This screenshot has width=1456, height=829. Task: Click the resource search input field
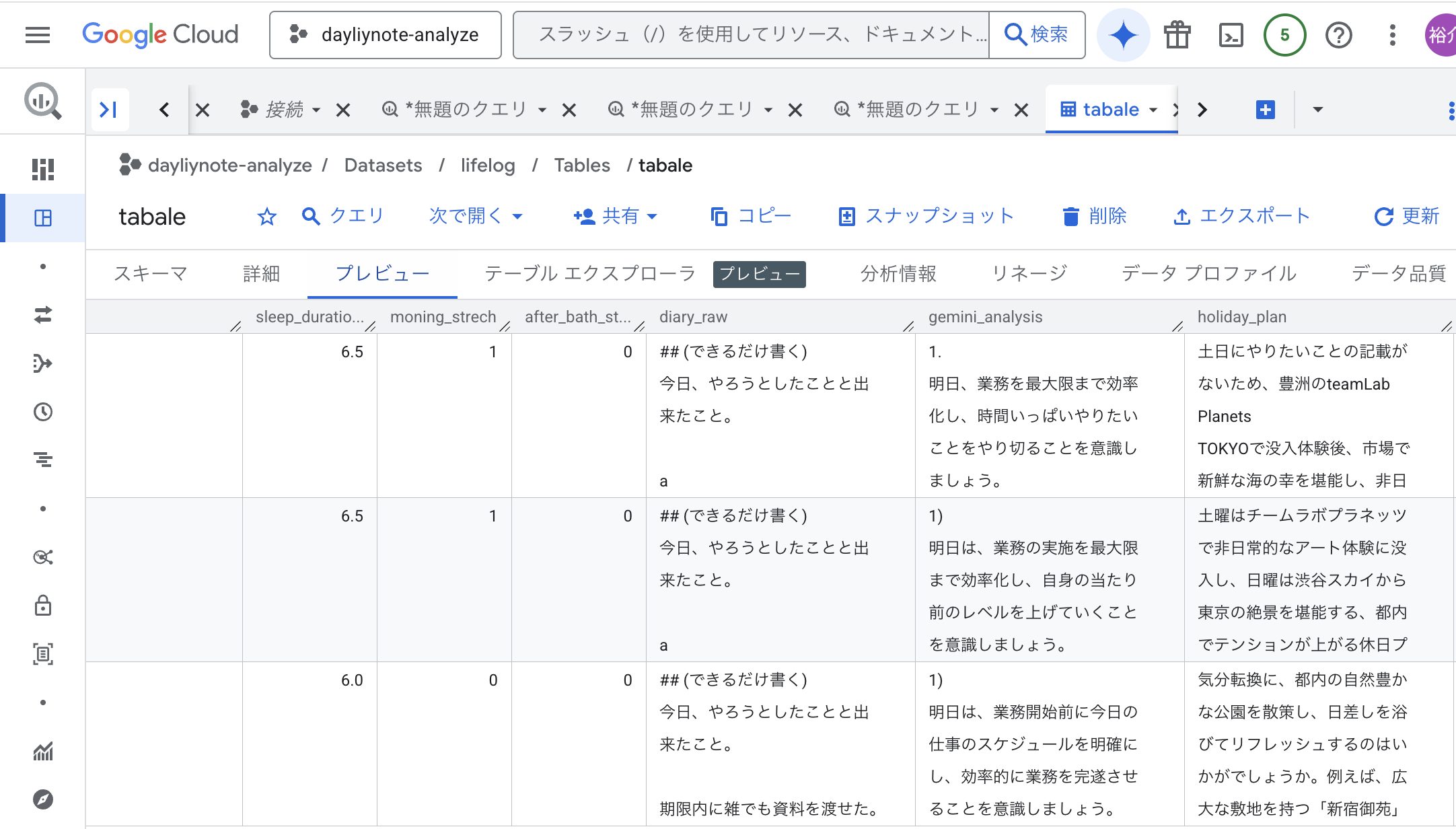(751, 35)
